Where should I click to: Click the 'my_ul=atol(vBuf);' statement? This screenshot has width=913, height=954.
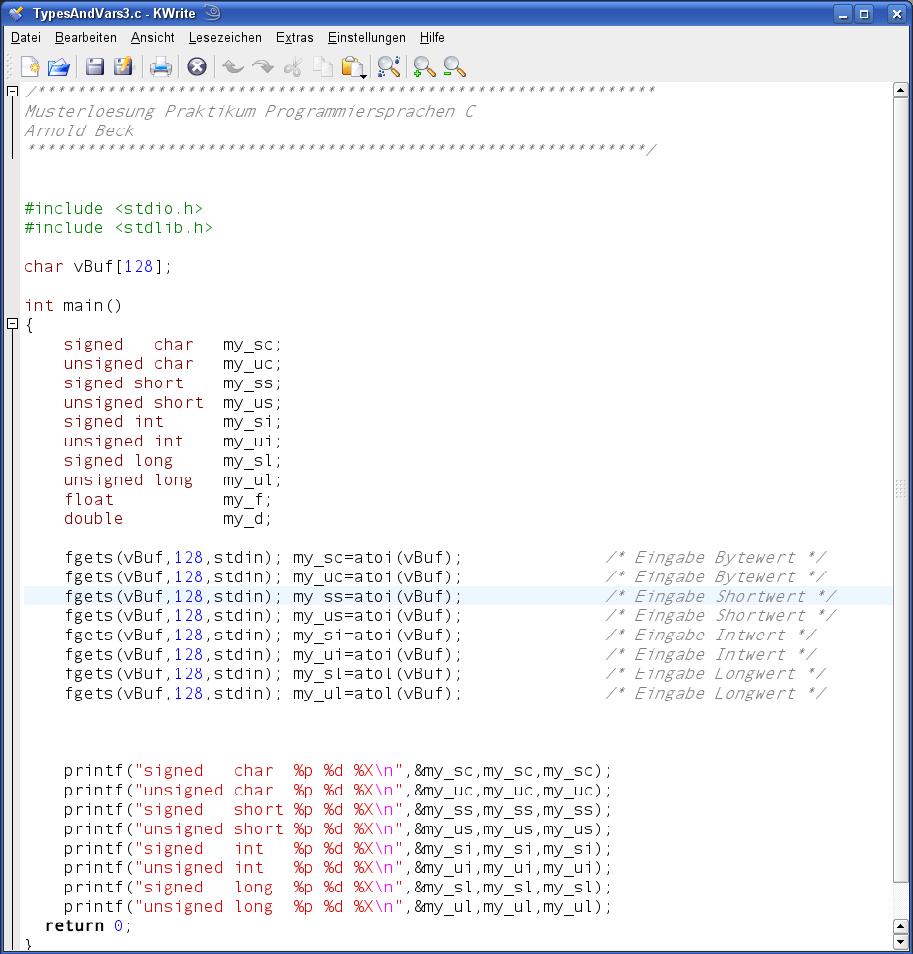click(x=377, y=694)
